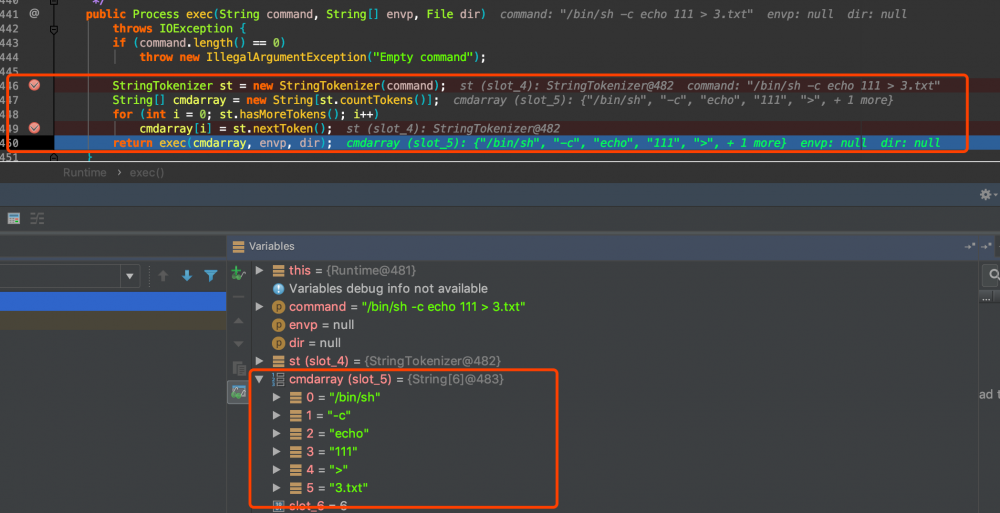This screenshot has width=1000, height=513.
Task: Click the {Runtime@481} value text
Action: [x=371, y=271]
